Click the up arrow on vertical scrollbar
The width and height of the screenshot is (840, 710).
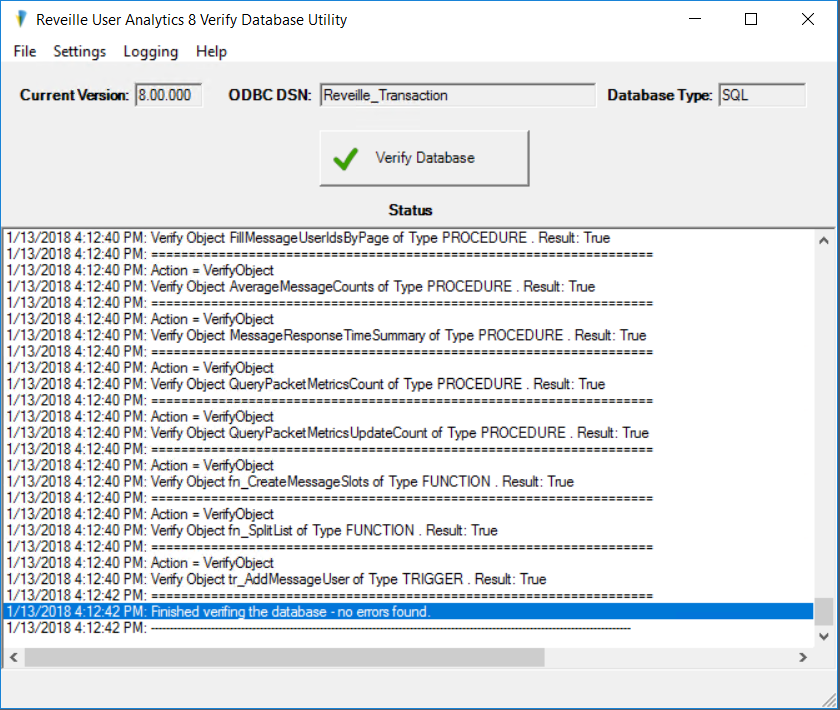[824, 240]
